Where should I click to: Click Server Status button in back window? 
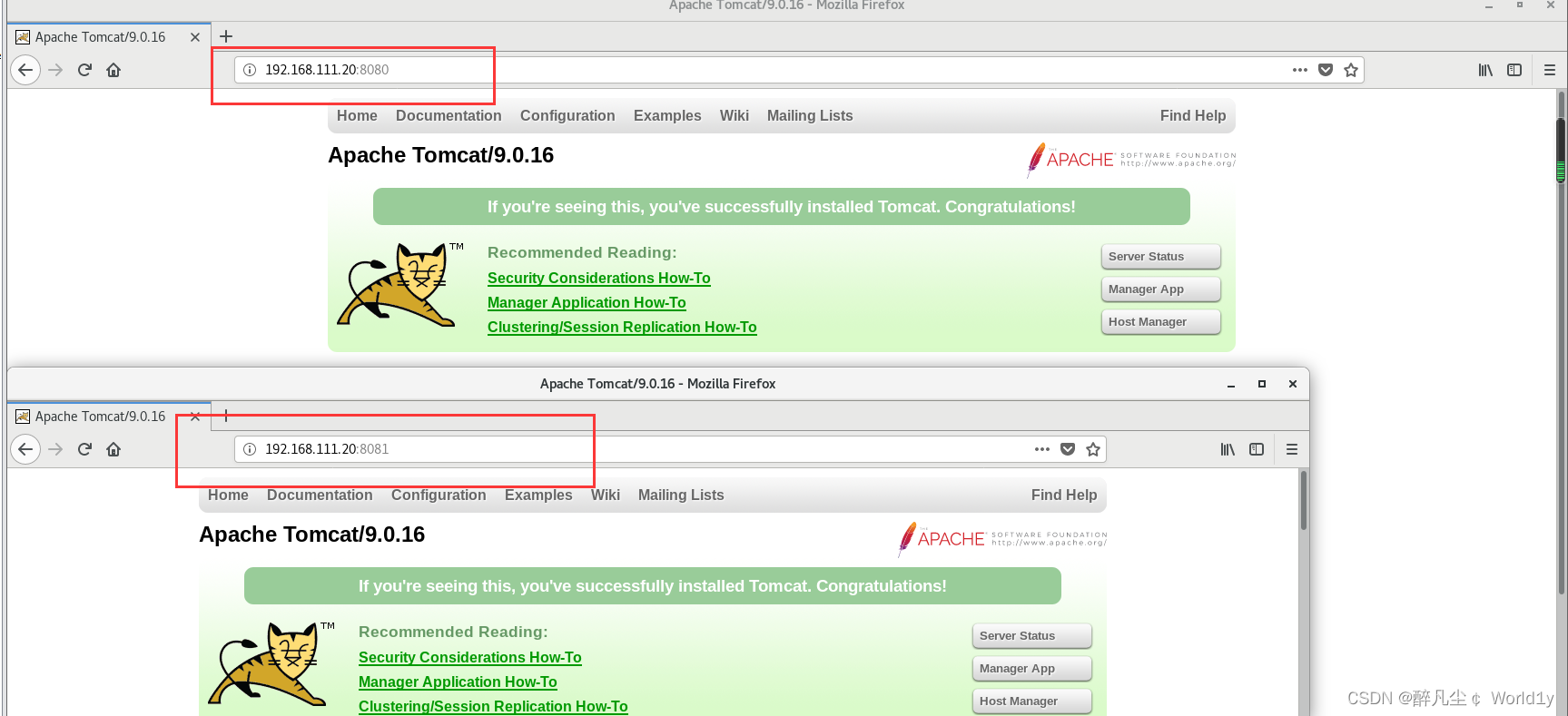click(x=1161, y=257)
